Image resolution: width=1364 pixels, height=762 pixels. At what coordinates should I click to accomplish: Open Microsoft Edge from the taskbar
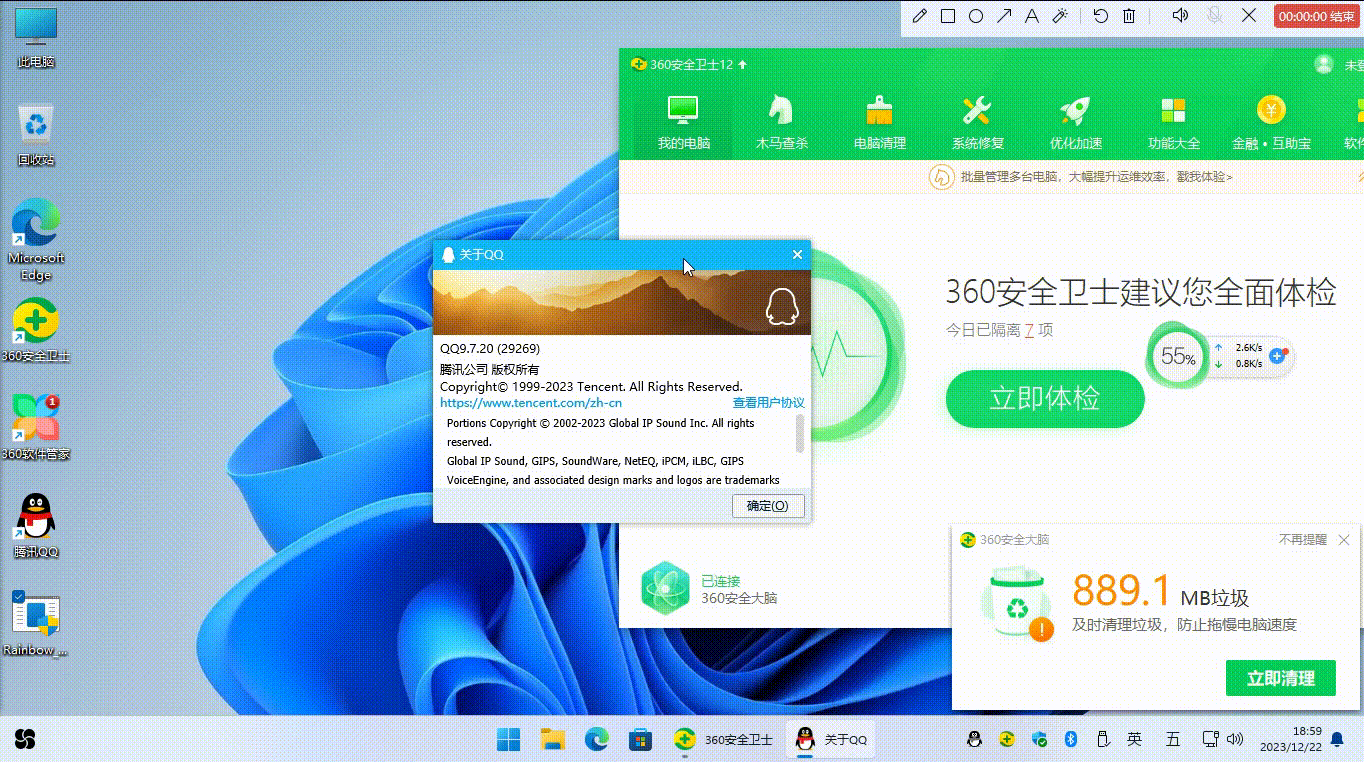click(597, 740)
